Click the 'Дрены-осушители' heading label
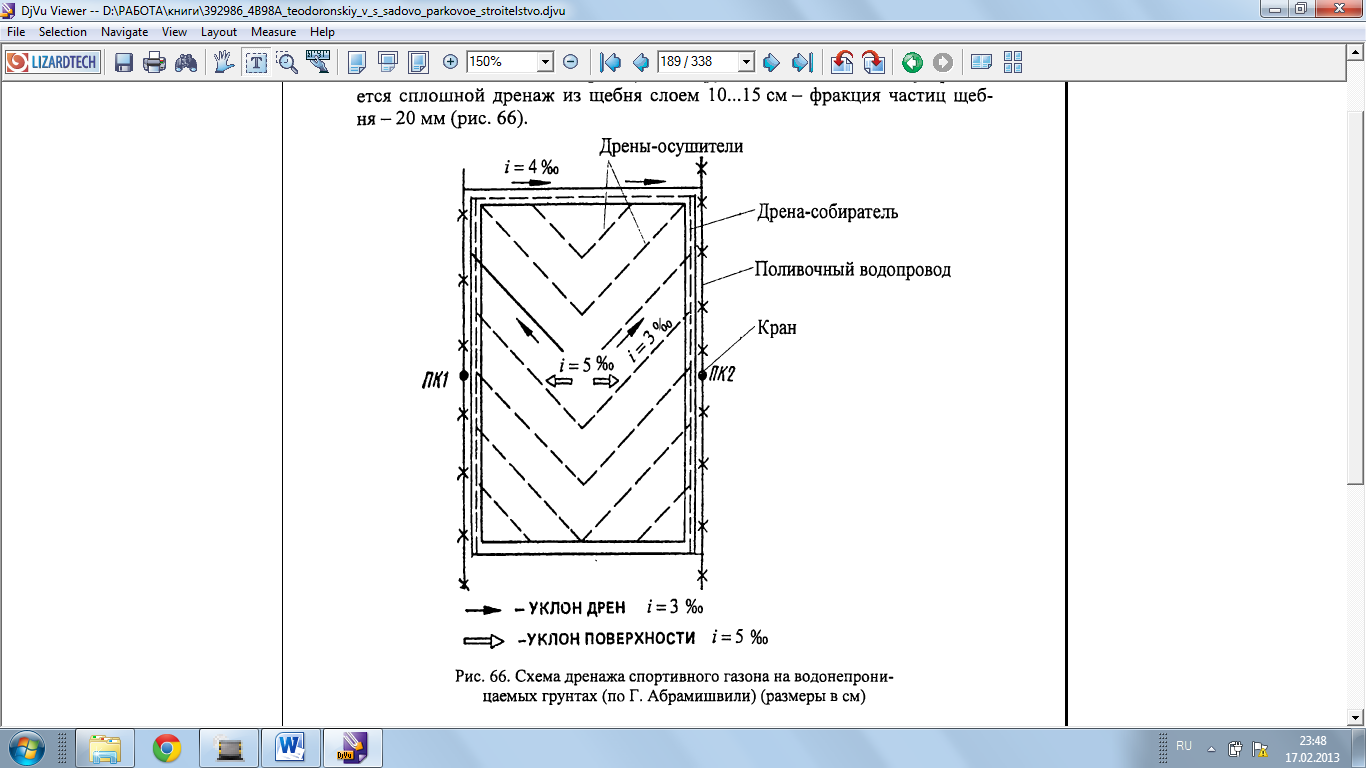The height and width of the screenshot is (768, 1366). [x=671, y=146]
